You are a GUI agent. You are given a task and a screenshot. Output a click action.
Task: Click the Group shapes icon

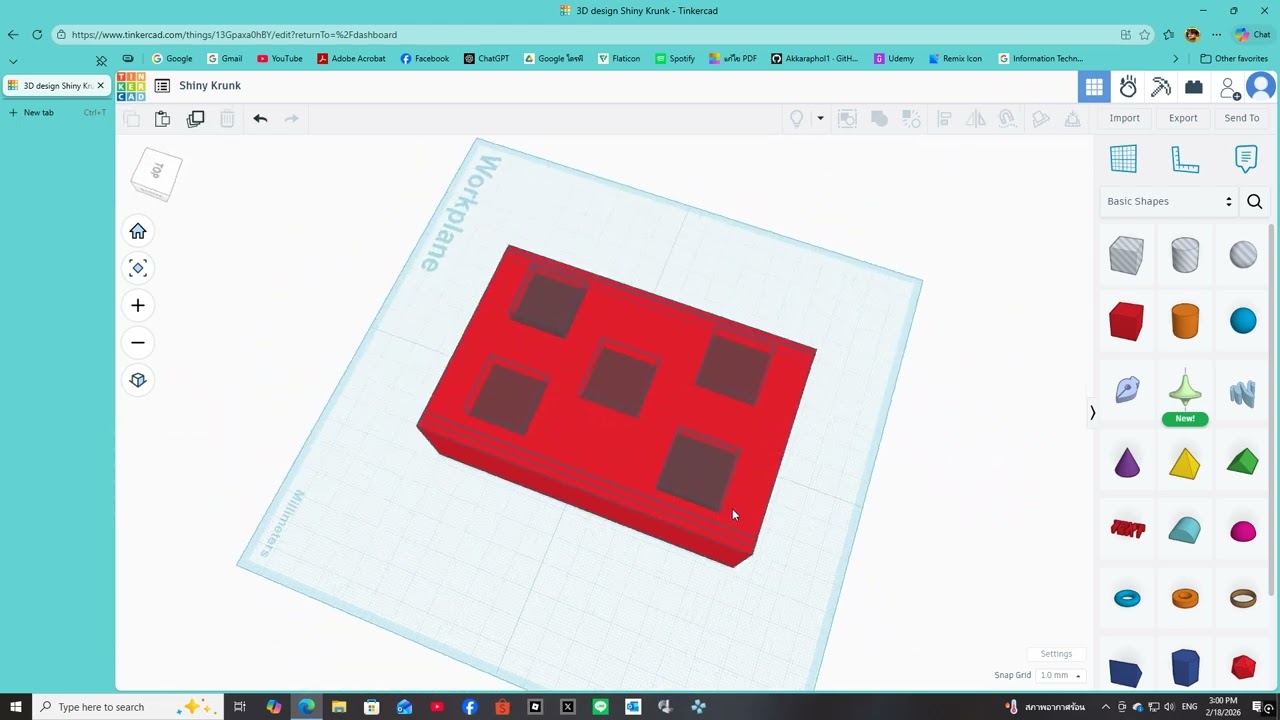pos(847,119)
